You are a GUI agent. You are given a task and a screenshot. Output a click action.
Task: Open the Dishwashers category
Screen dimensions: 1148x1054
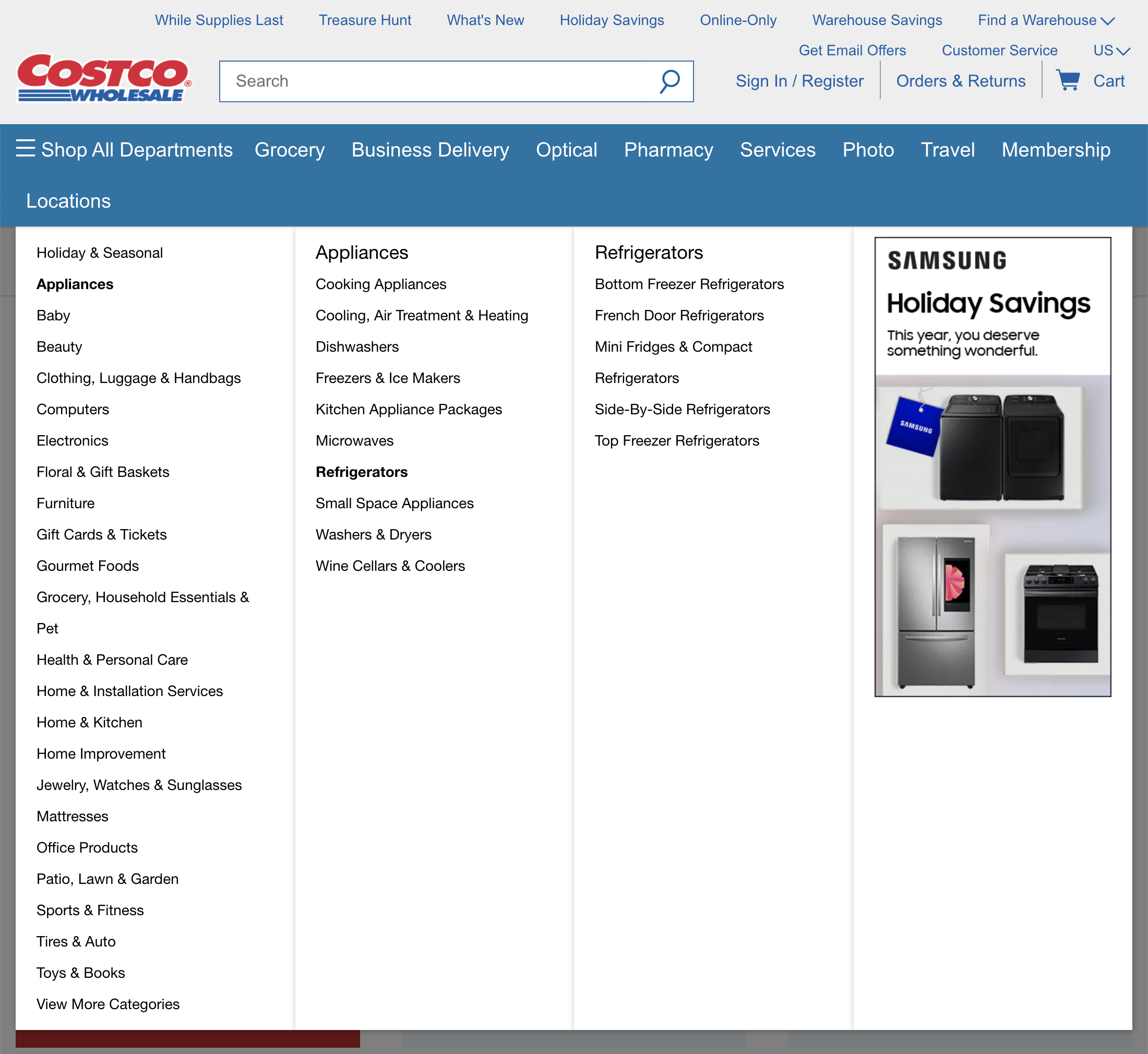tap(357, 346)
